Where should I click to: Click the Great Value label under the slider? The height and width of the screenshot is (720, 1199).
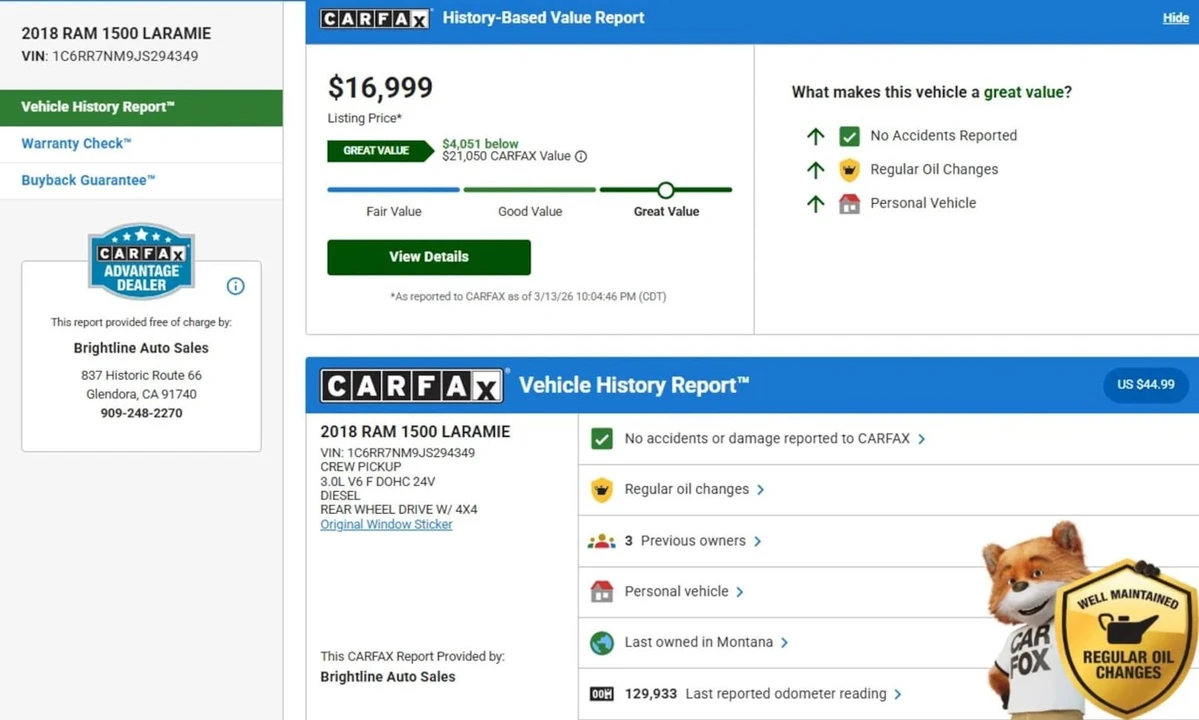[666, 212]
